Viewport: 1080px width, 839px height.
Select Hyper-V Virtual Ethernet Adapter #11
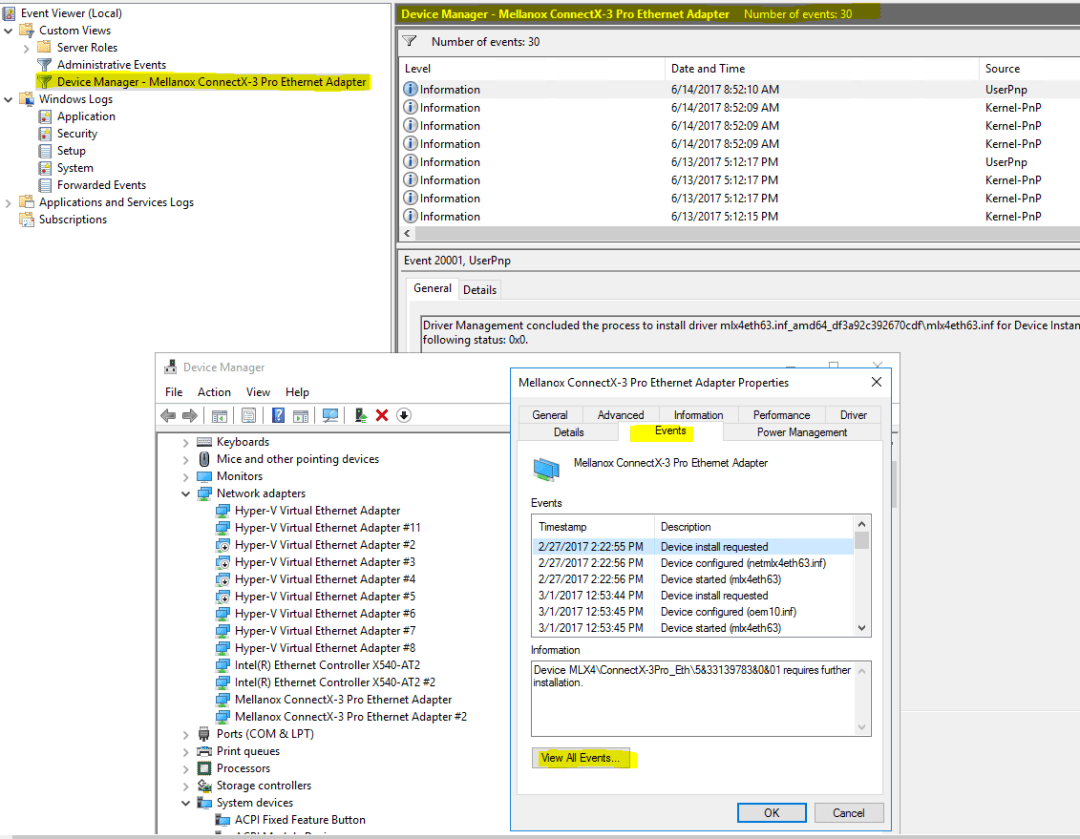[327, 528]
